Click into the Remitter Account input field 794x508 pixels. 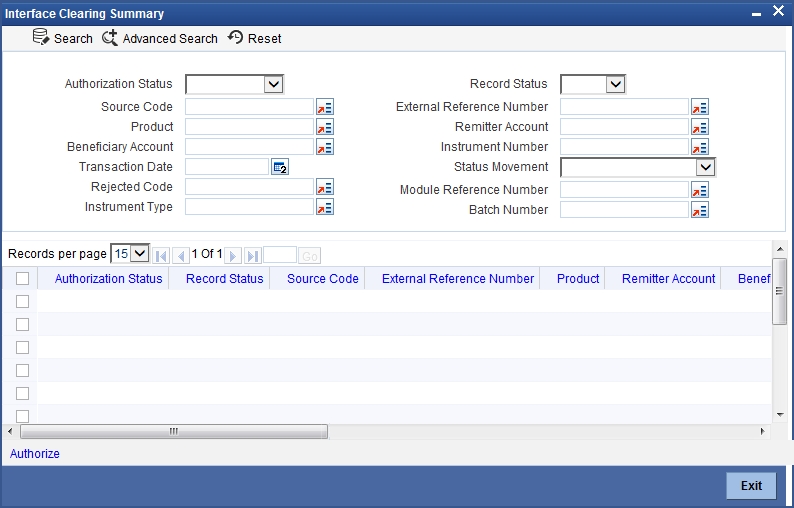tap(624, 127)
